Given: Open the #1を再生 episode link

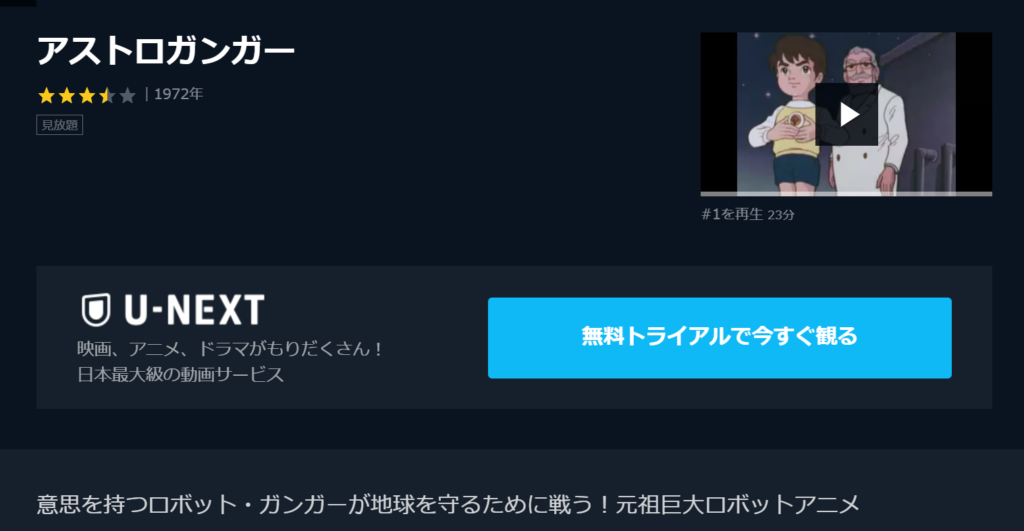Looking at the screenshot, I should (x=732, y=214).
